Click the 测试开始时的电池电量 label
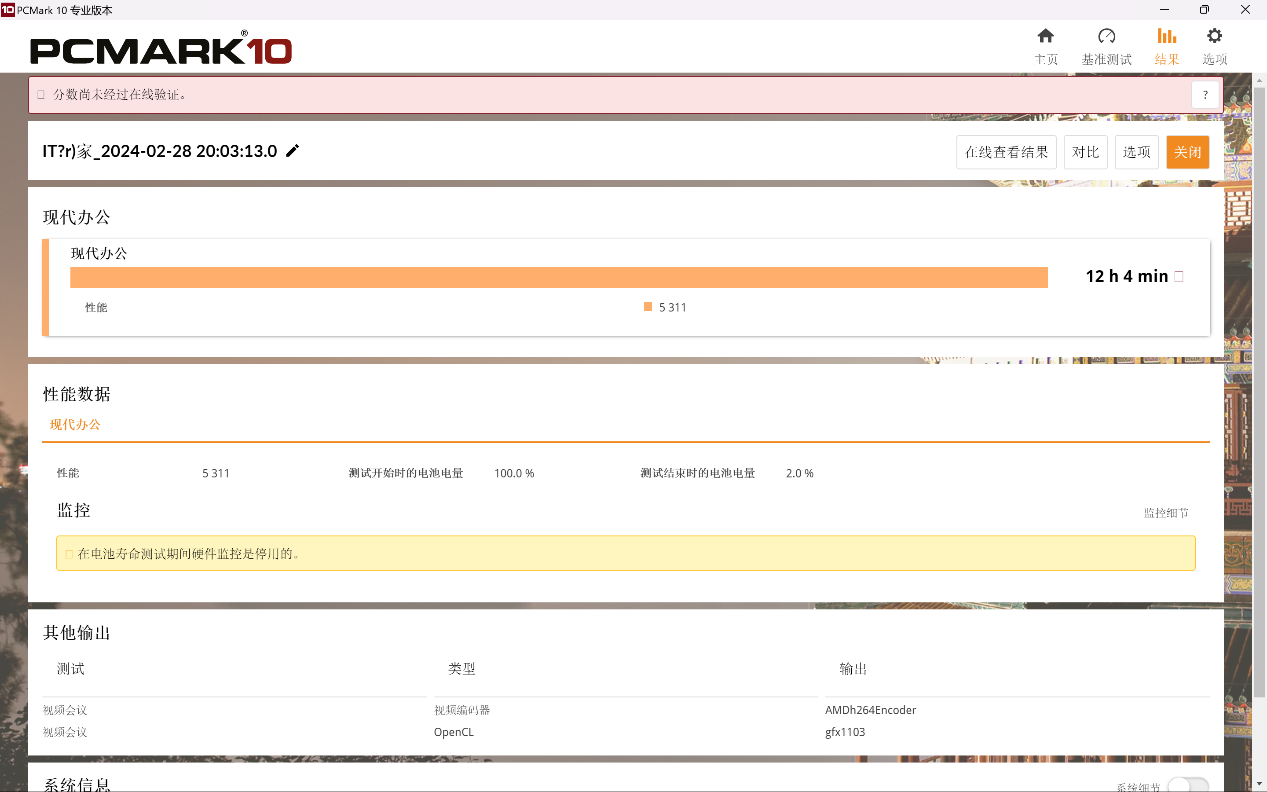The image size is (1267, 792). (406, 473)
